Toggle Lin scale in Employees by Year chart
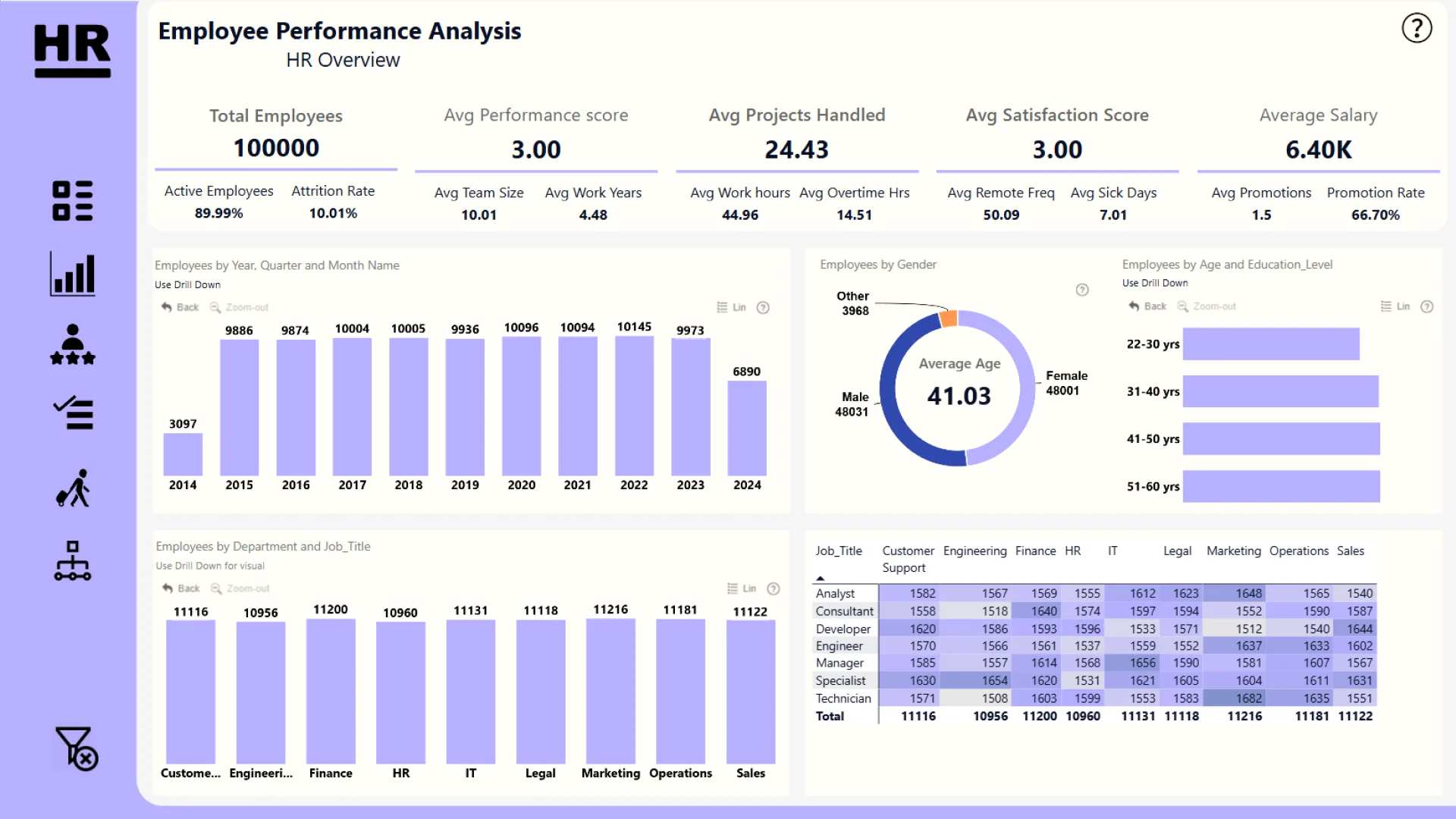Image resolution: width=1456 pixels, height=819 pixels. (x=732, y=307)
